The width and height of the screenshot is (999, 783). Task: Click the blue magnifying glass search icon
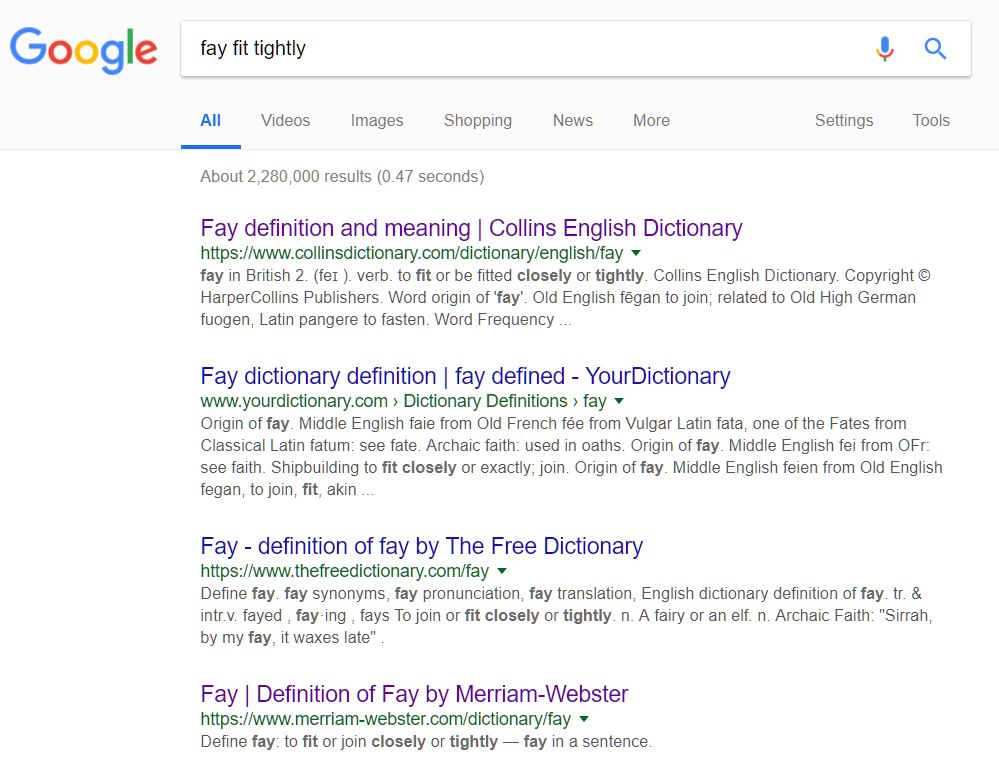pos(935,48)
